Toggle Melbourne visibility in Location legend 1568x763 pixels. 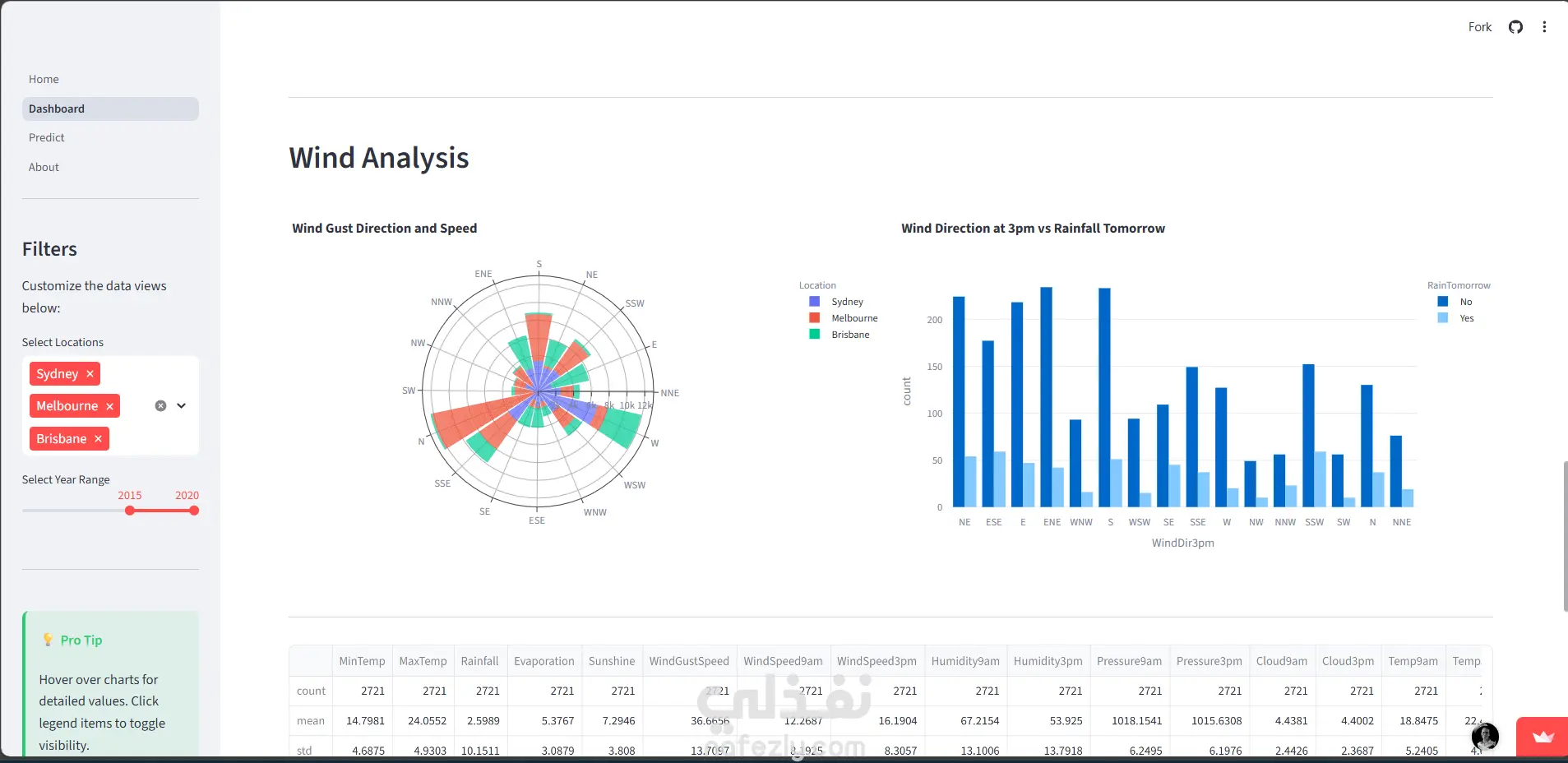coord(844,318)
